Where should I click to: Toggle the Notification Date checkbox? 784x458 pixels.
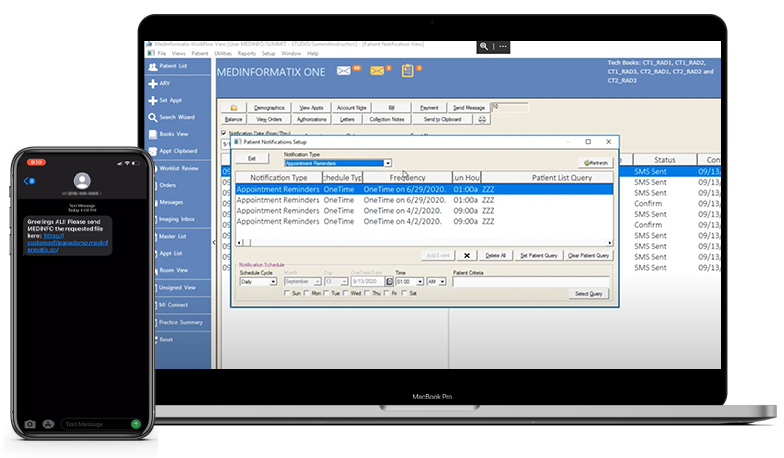224,133
